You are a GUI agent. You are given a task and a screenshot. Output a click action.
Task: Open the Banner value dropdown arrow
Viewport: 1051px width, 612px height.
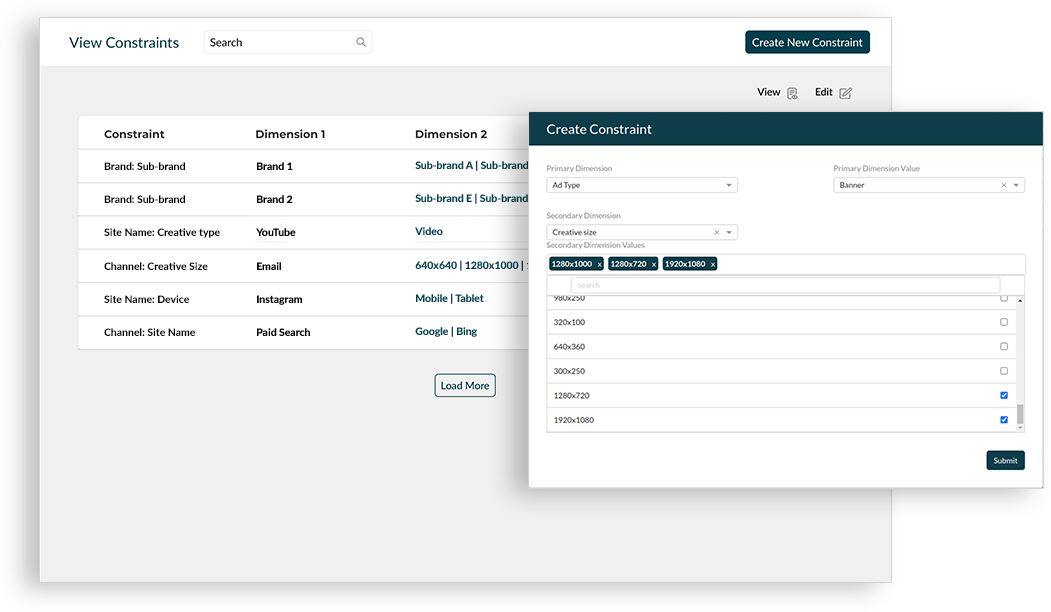(x=1016, y=185)
